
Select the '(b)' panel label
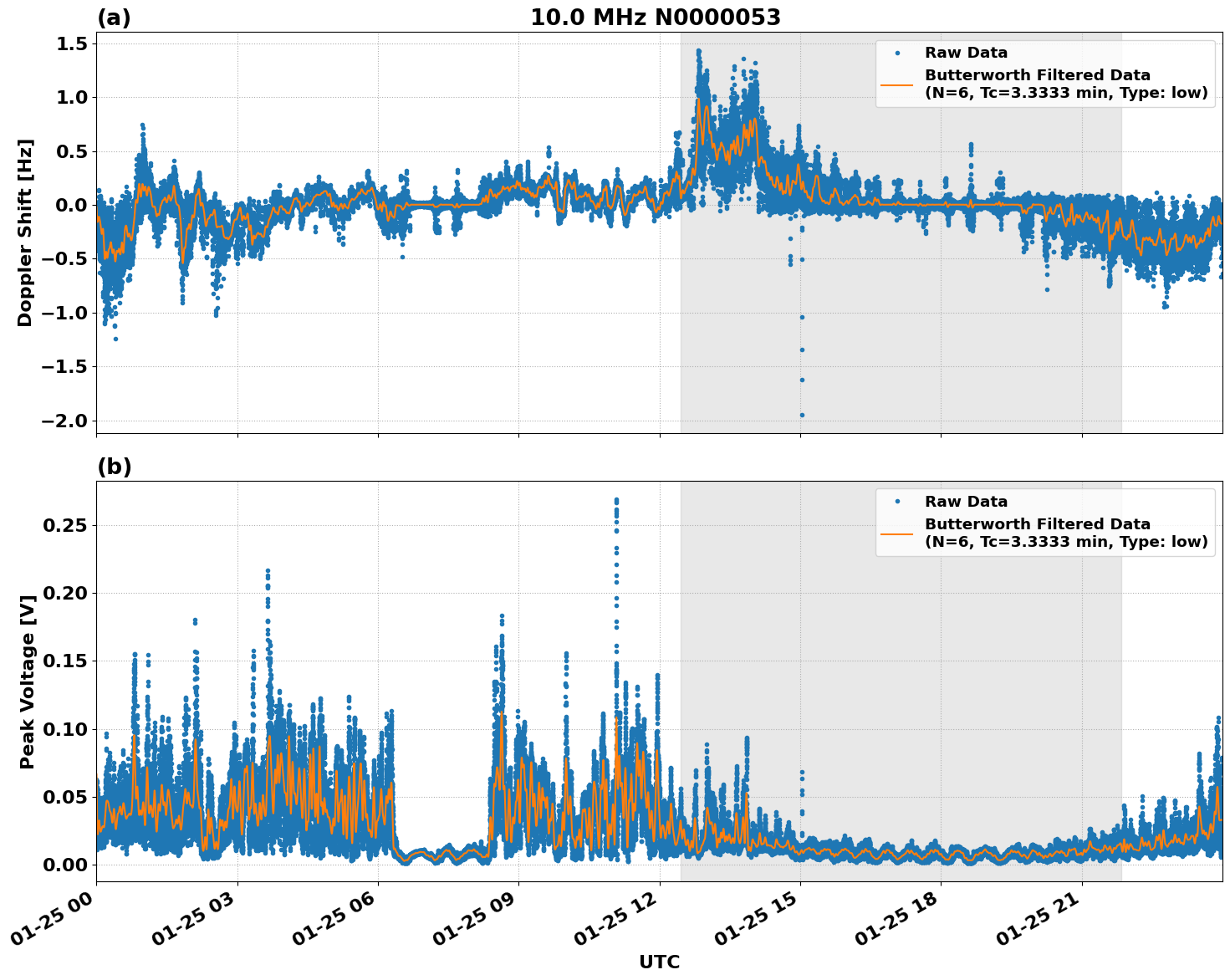click(115, 467)
